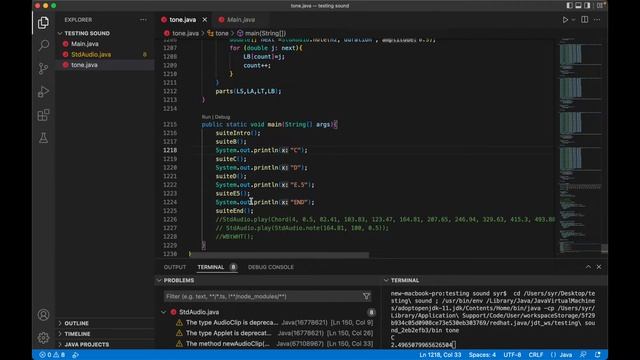Toggle the secondary side bar layout icon
The width and height of the screenshot is (640, 360).
(587, 6)
